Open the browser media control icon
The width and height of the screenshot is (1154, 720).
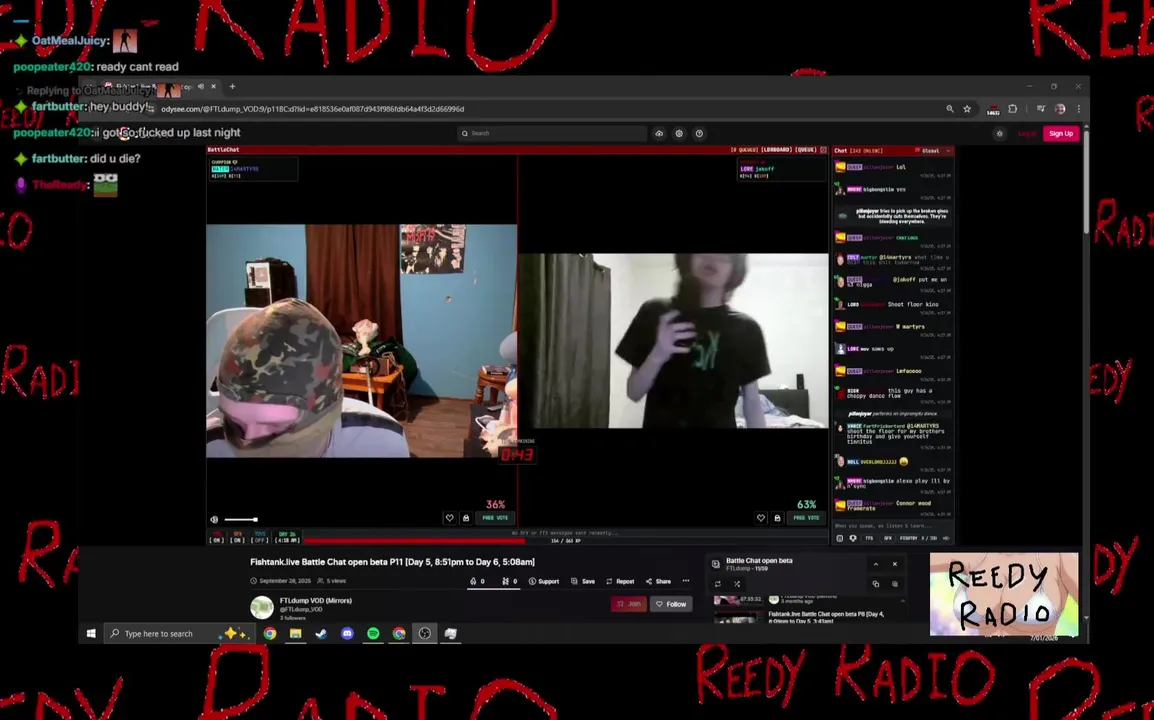(1041, 109)
